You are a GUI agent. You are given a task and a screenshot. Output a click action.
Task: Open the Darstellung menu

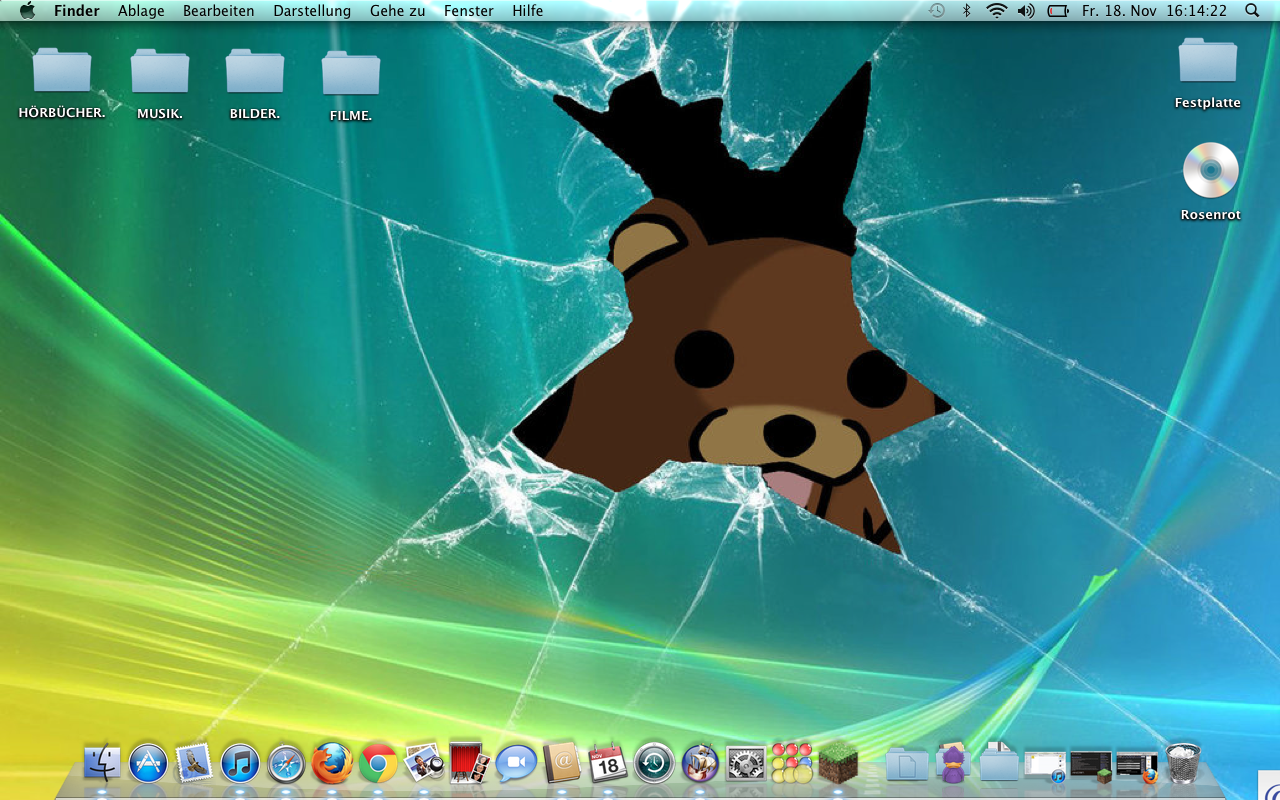pos(312,11)
